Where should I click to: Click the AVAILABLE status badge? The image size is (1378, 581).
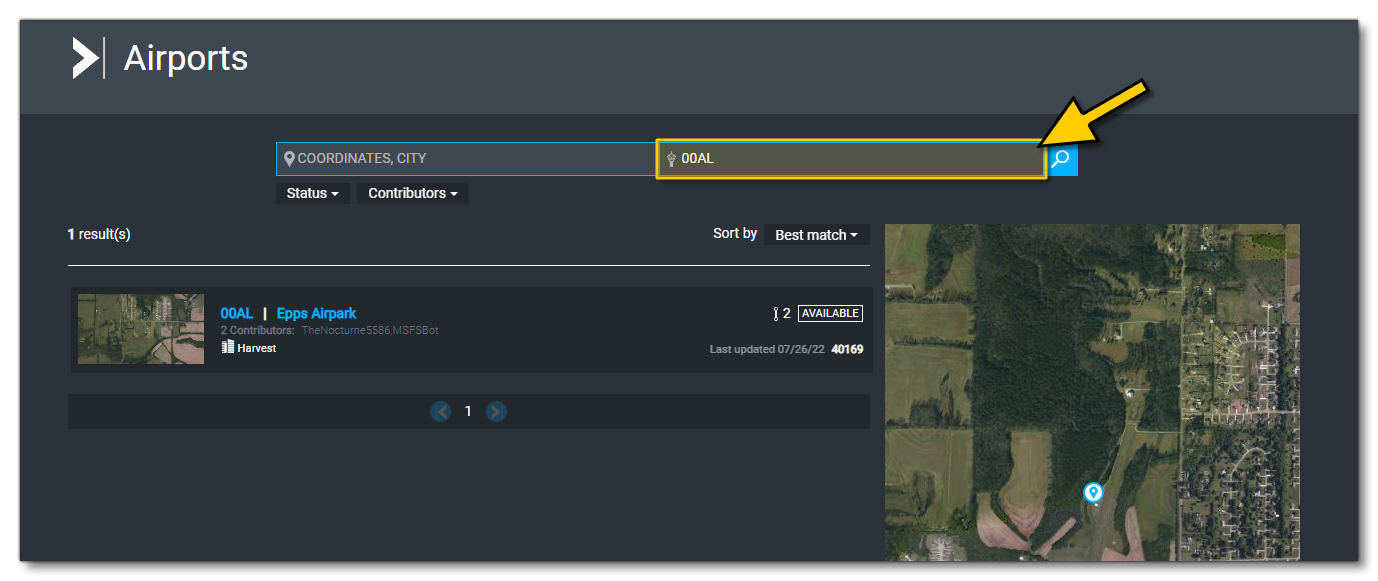coord(830,312)
